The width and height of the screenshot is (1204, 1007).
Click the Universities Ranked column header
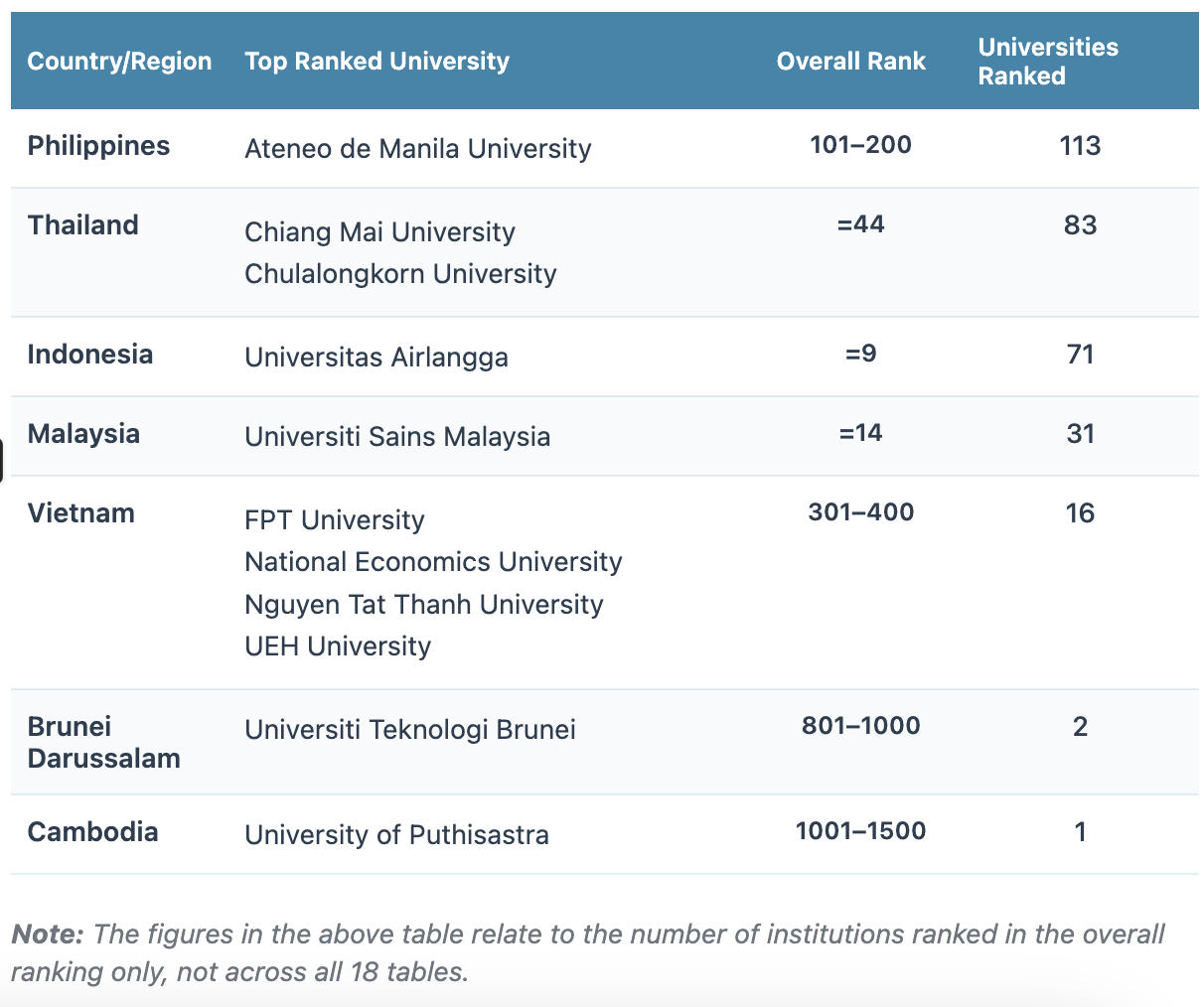pyautogui.click(x=1047, y=62)
